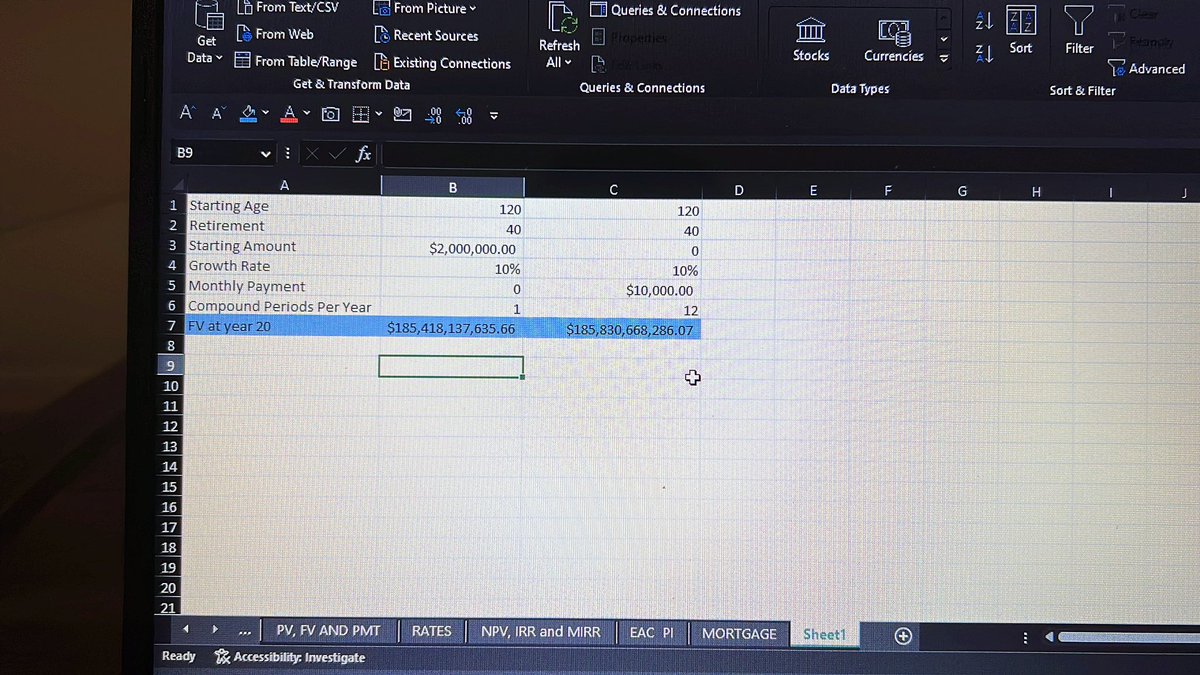Toggle the Filter button
The height and width of the screenshot is (675, 1200).
[1079, 29]
